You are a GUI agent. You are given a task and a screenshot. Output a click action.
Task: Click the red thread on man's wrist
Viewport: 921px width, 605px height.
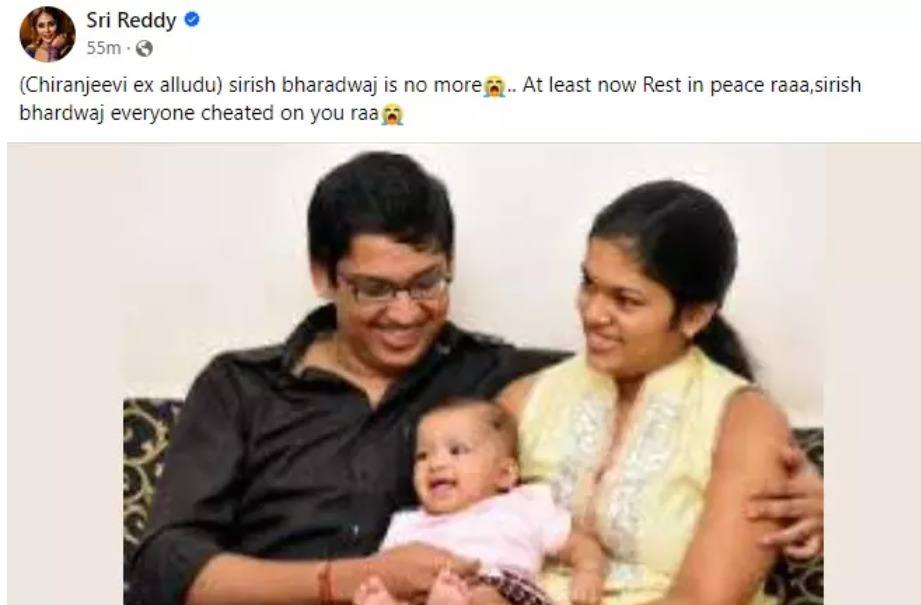[324, 583]
